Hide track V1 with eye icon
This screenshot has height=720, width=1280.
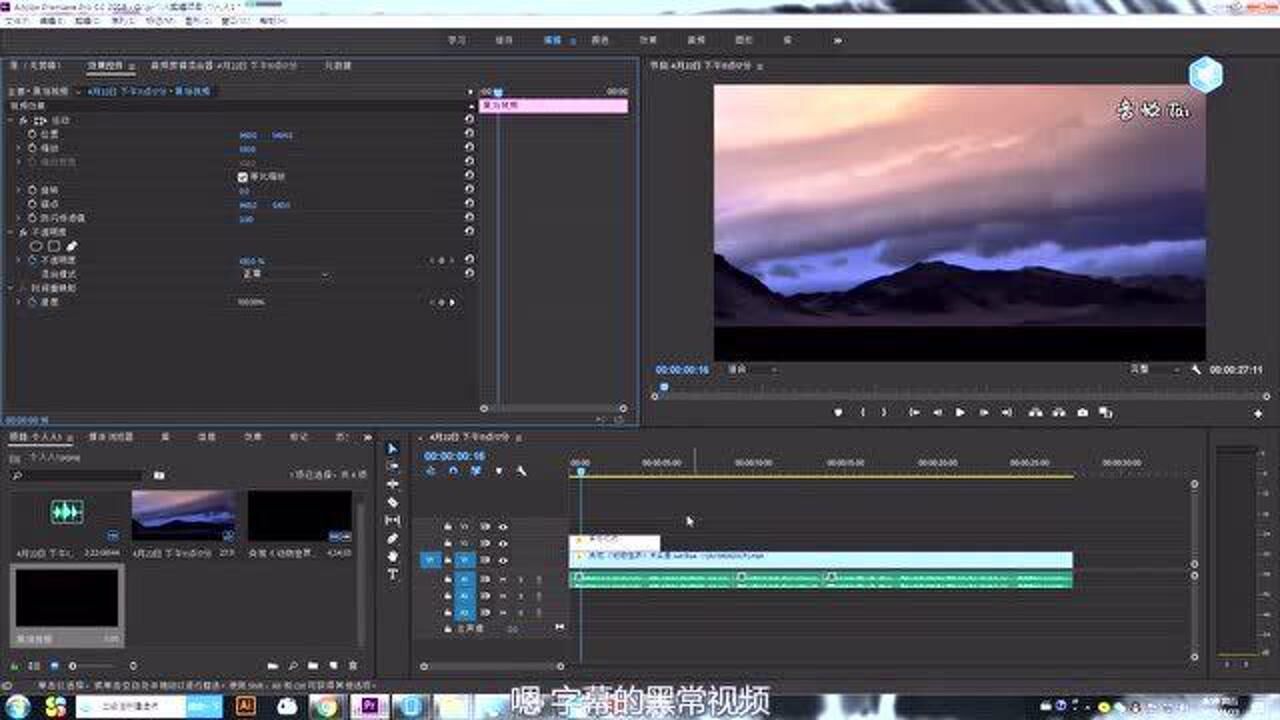click(x=503, y=560)
